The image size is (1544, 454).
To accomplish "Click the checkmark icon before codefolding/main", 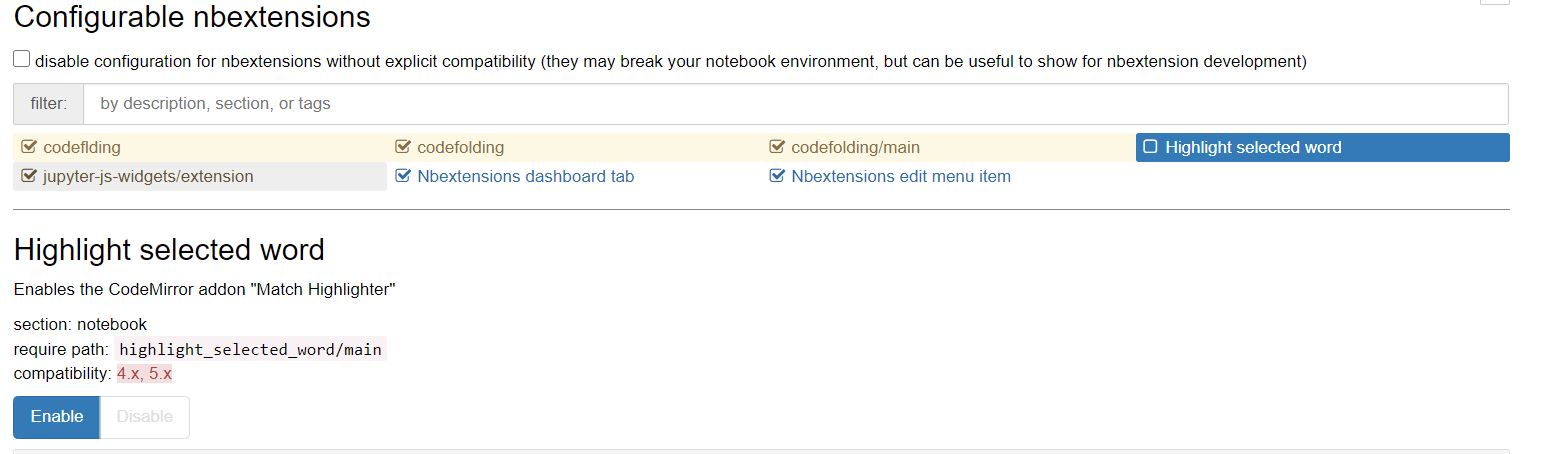I will pos(777,148).
